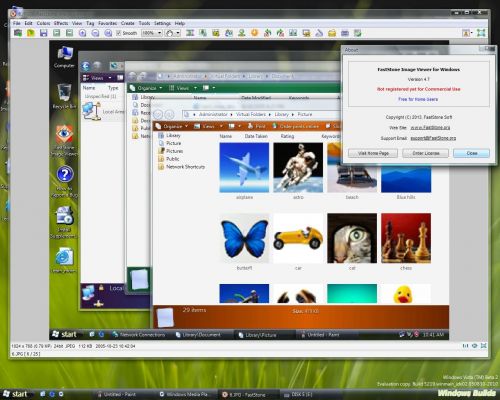Click the Compare Images side-by-side icon
Viewport: 500px width, 400px height.
293,33
